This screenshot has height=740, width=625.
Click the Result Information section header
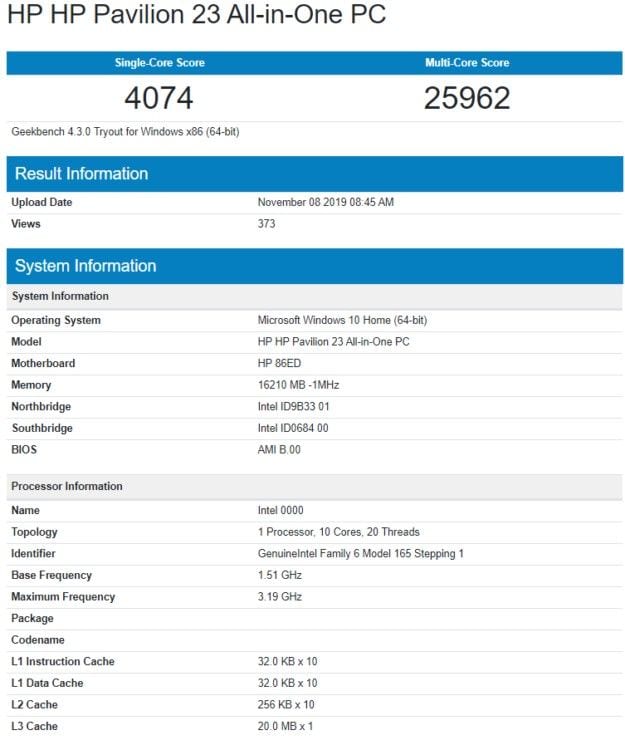point(314,174)
